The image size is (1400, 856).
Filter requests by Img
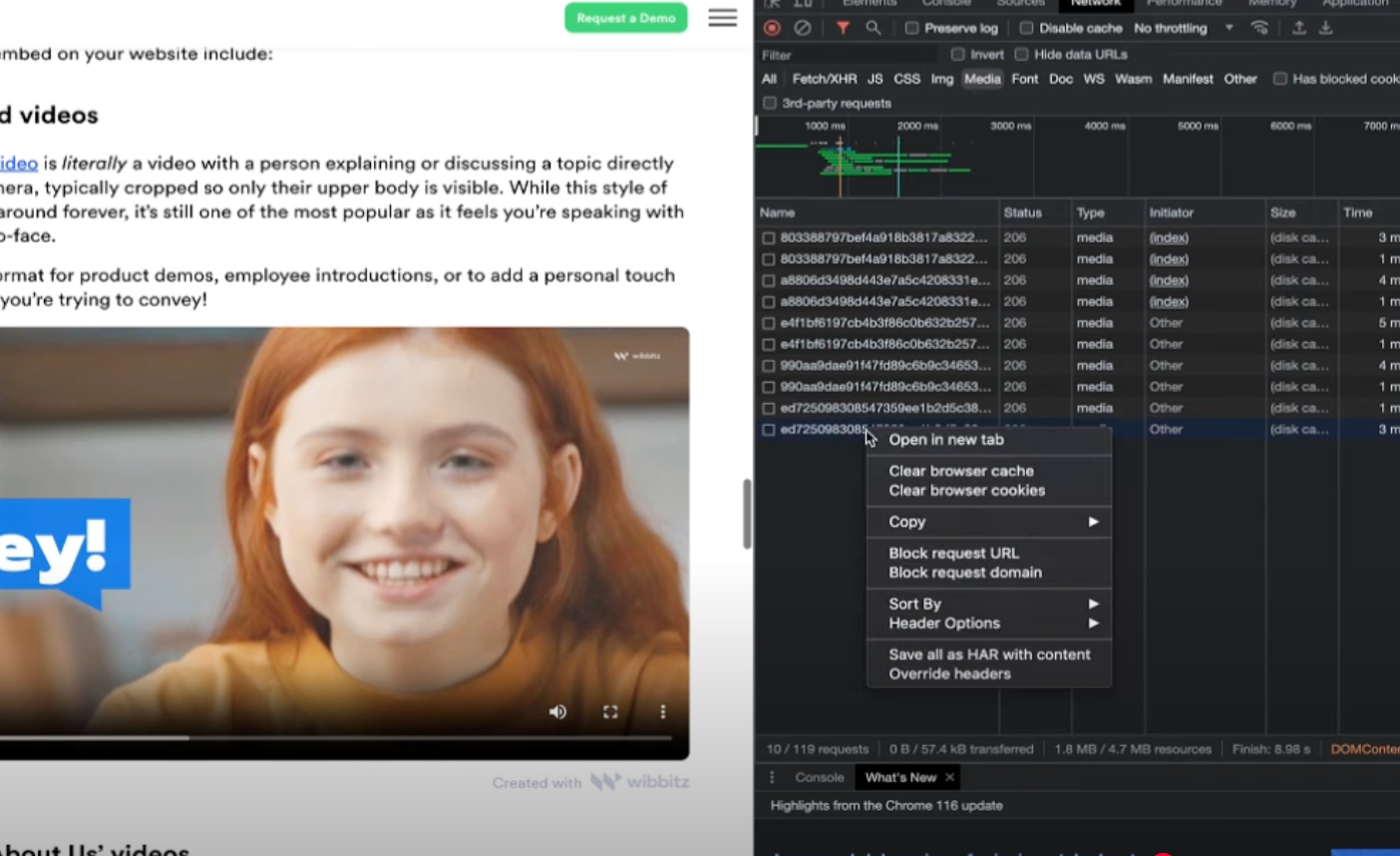click(x=942, y=79)
